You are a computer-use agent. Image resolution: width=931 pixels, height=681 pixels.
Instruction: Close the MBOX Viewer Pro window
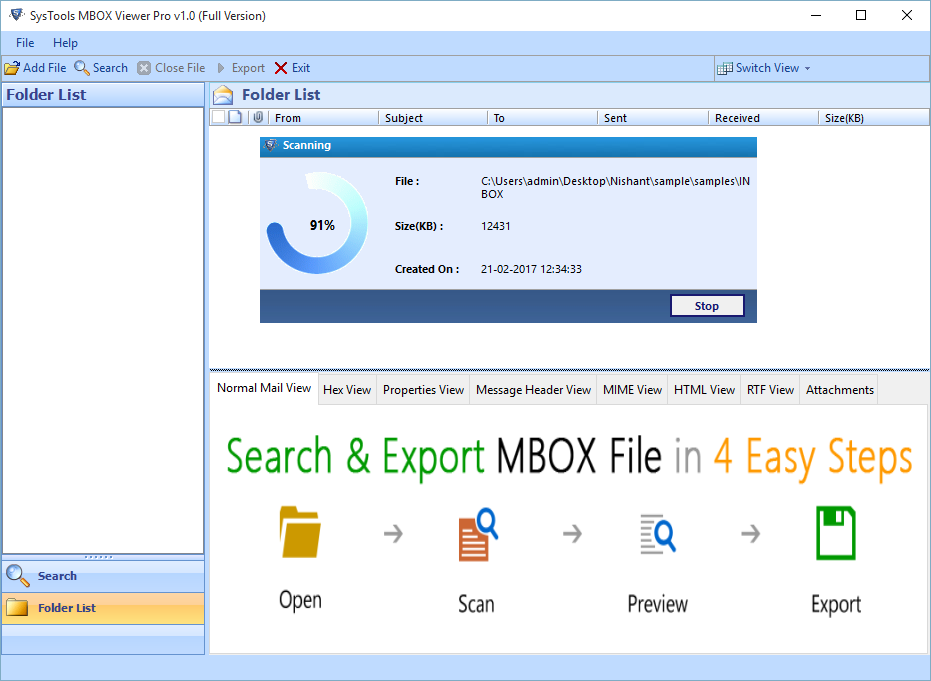pyautogui.click(x=907, y=15)
